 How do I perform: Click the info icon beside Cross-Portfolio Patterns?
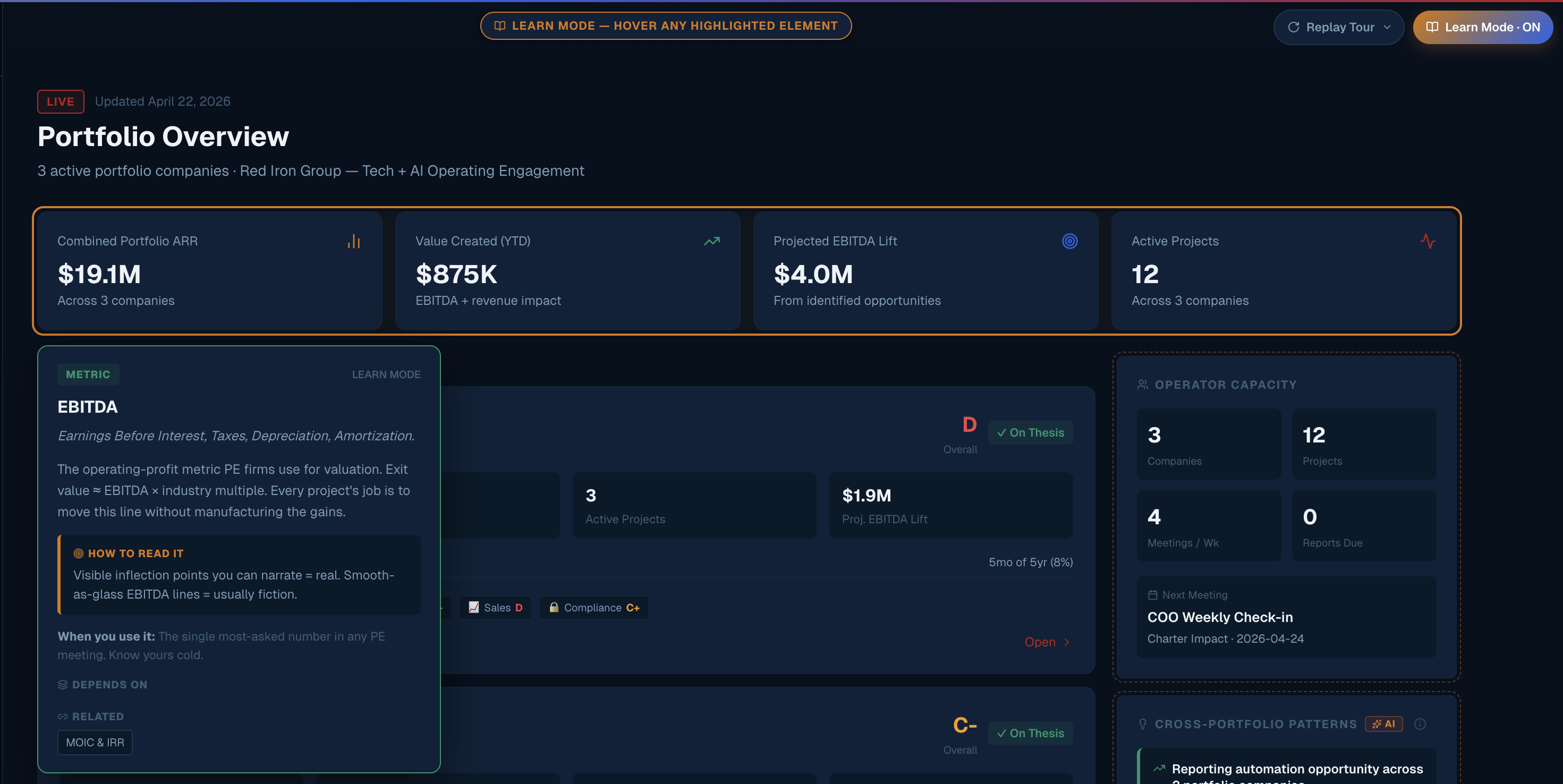tap(1420, 724)
